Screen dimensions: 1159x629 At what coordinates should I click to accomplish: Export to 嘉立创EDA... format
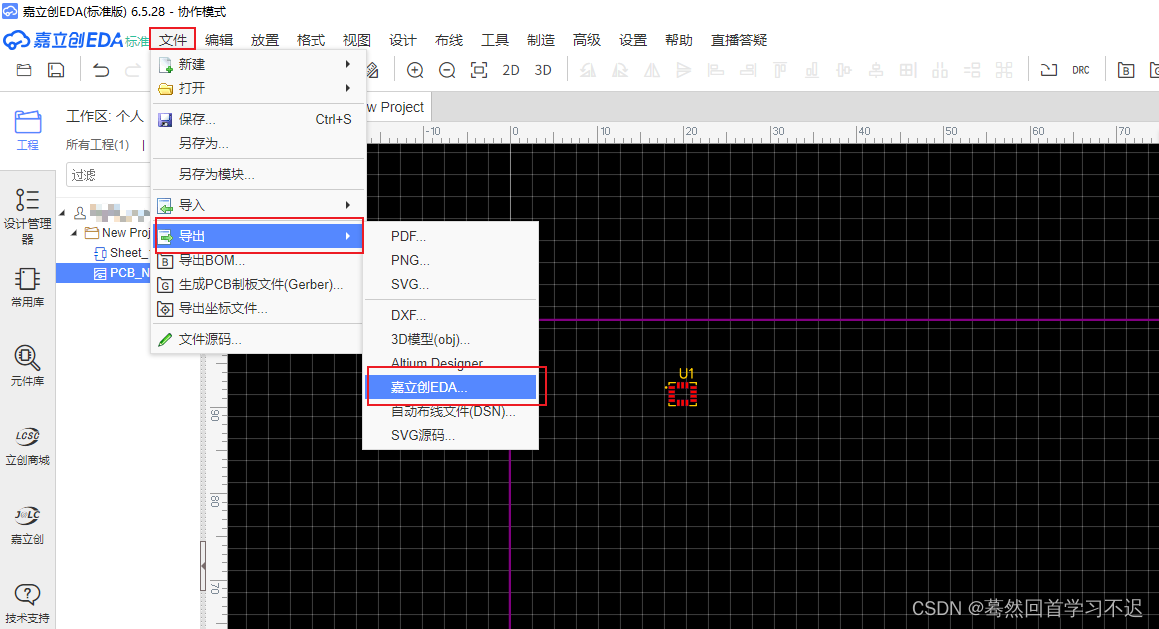[x=451, y=387]
